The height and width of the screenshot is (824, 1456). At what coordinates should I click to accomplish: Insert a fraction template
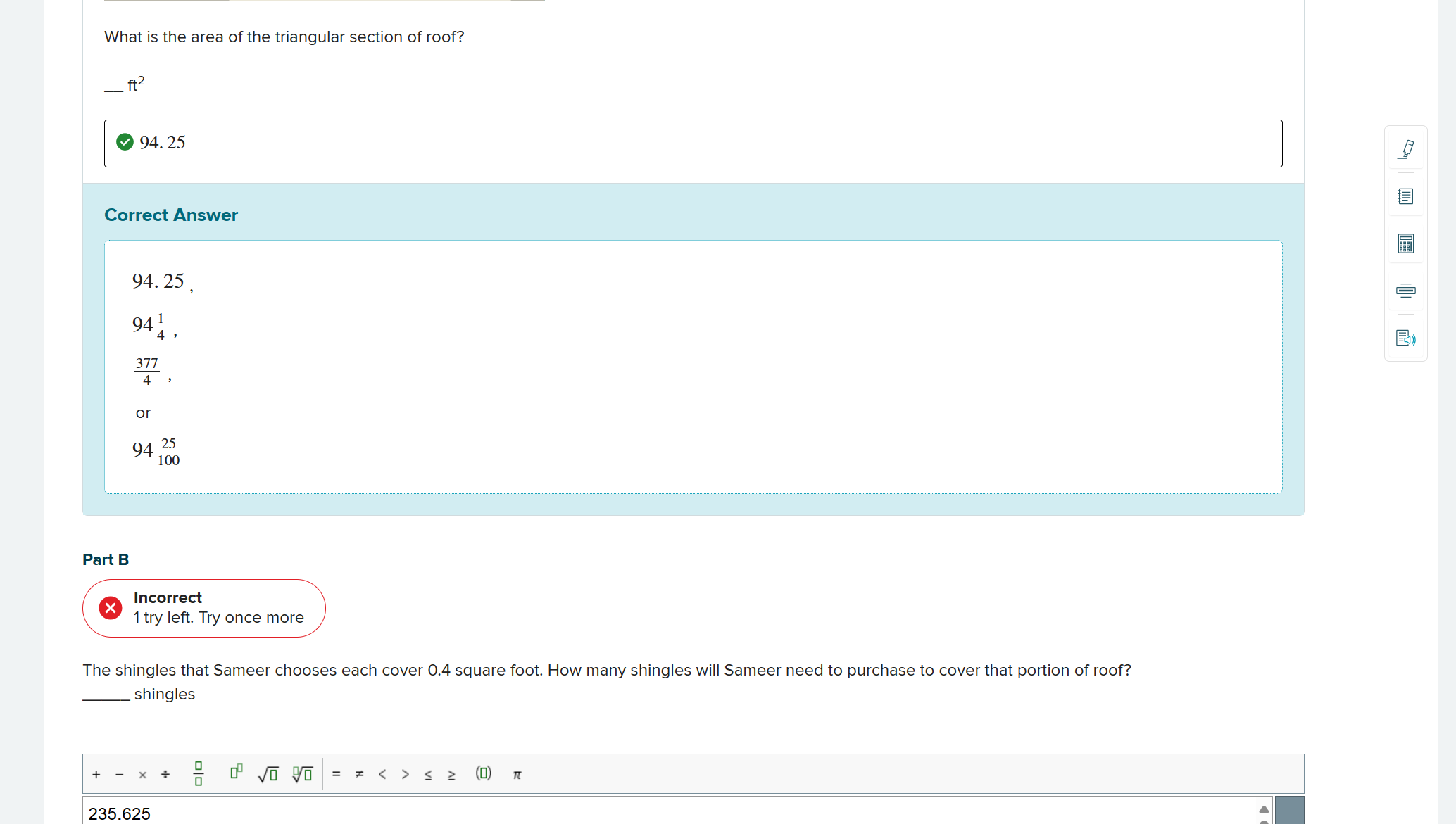199,774
